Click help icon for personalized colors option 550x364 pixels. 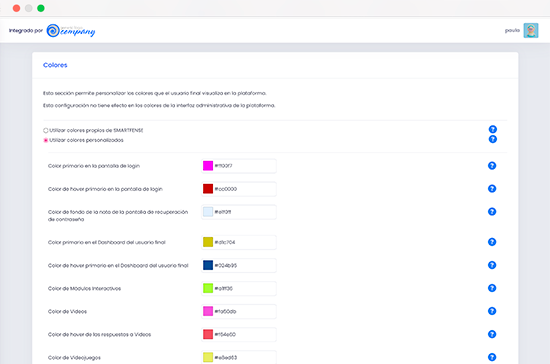coord(492,139)
